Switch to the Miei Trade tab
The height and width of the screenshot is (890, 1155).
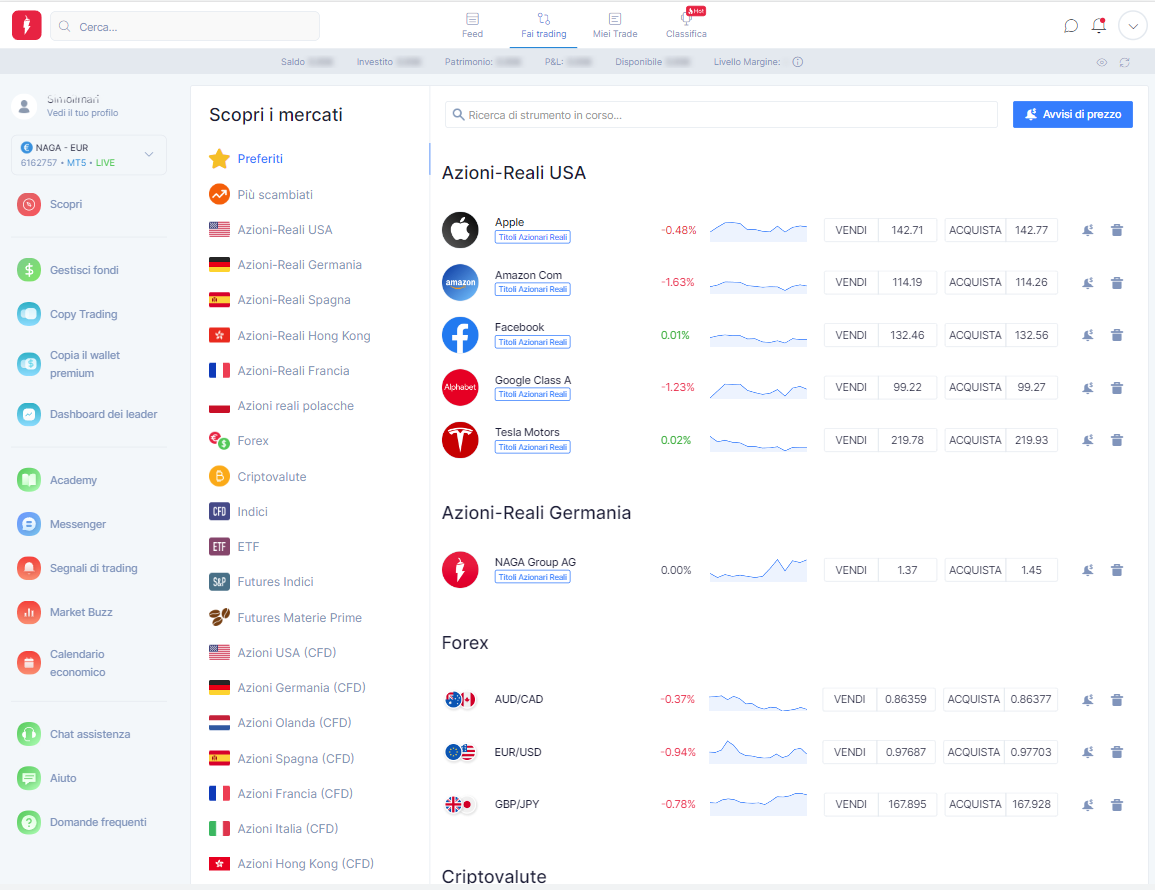tap(615, 26)
